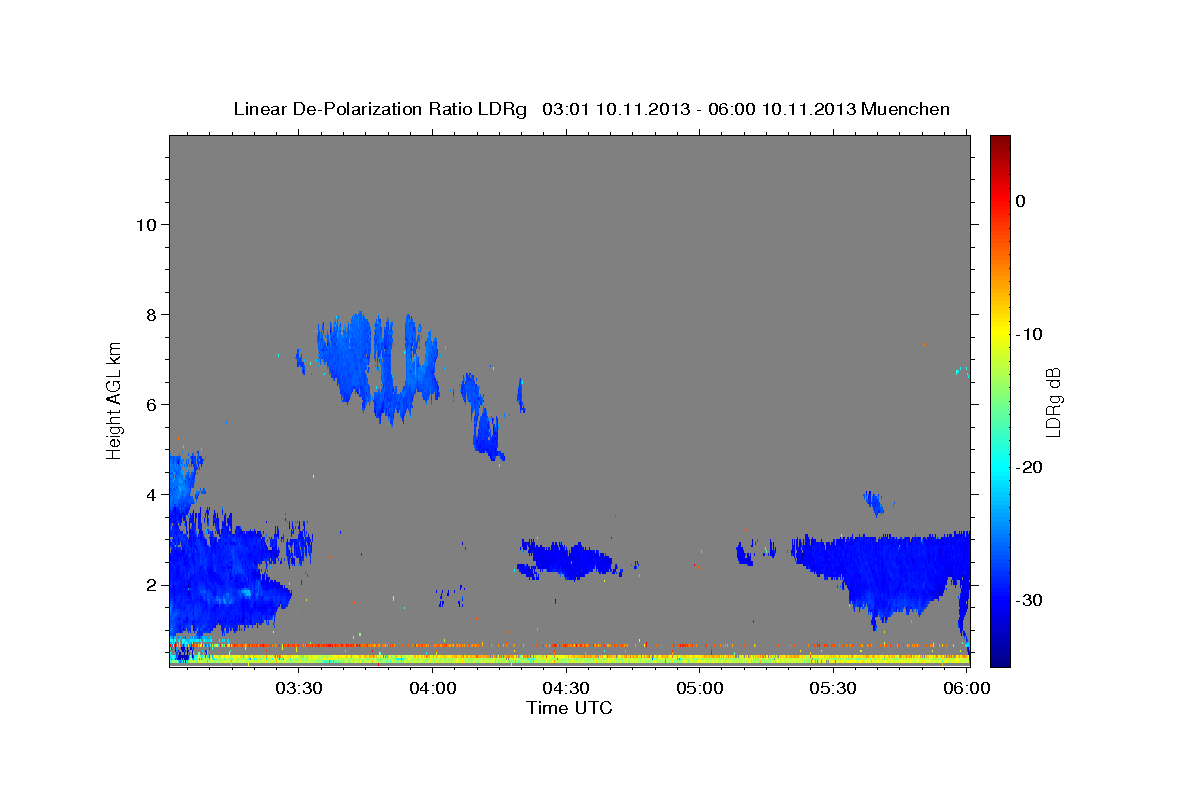Click the height label '10'

coord(145,224)
